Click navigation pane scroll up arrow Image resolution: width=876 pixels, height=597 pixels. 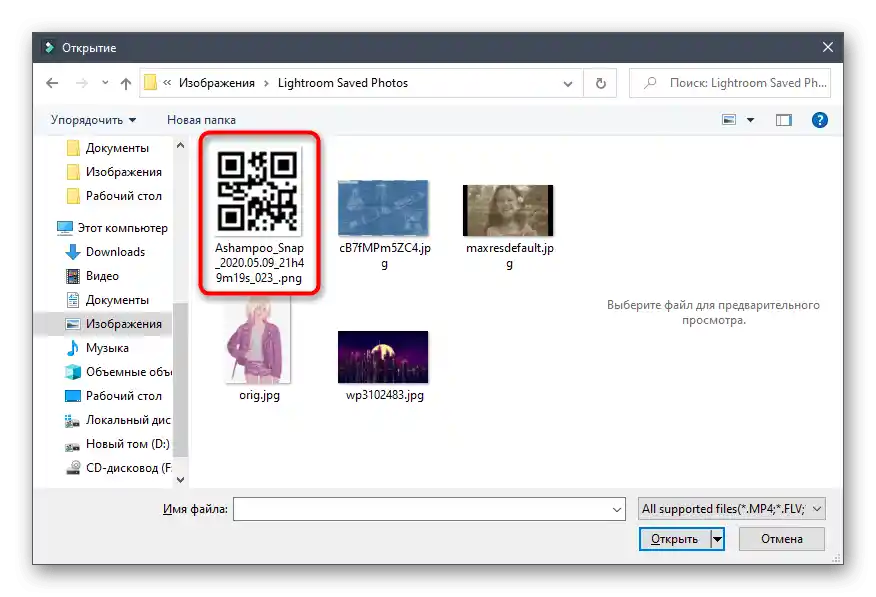click(x=180, y=145)
